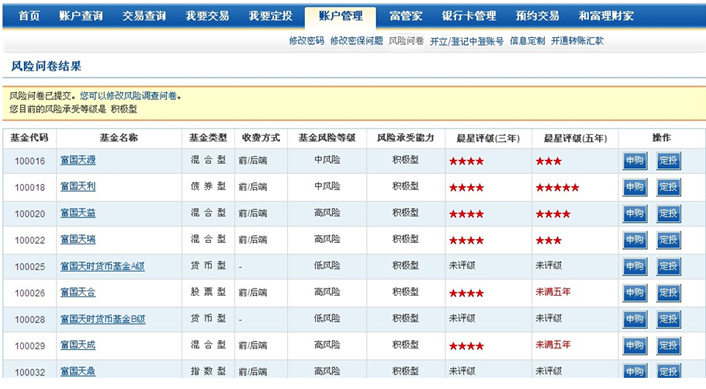Open 开立/登记中登账号 submenu item
706x389 pixels.
tap(466, 41)
